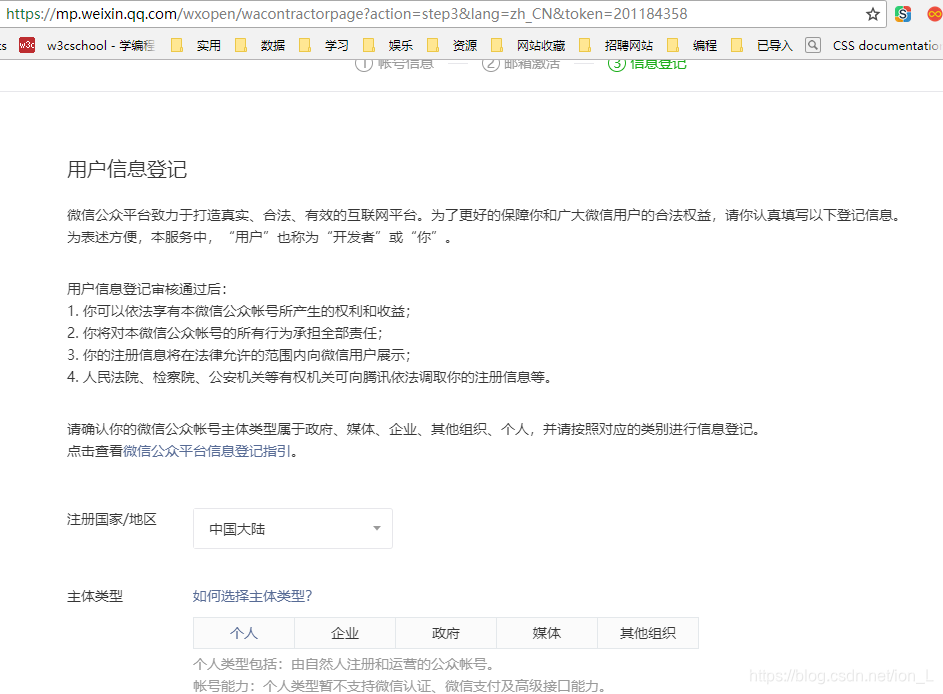Click description 个人类型包括：由自然人注册

pos(344,665)
